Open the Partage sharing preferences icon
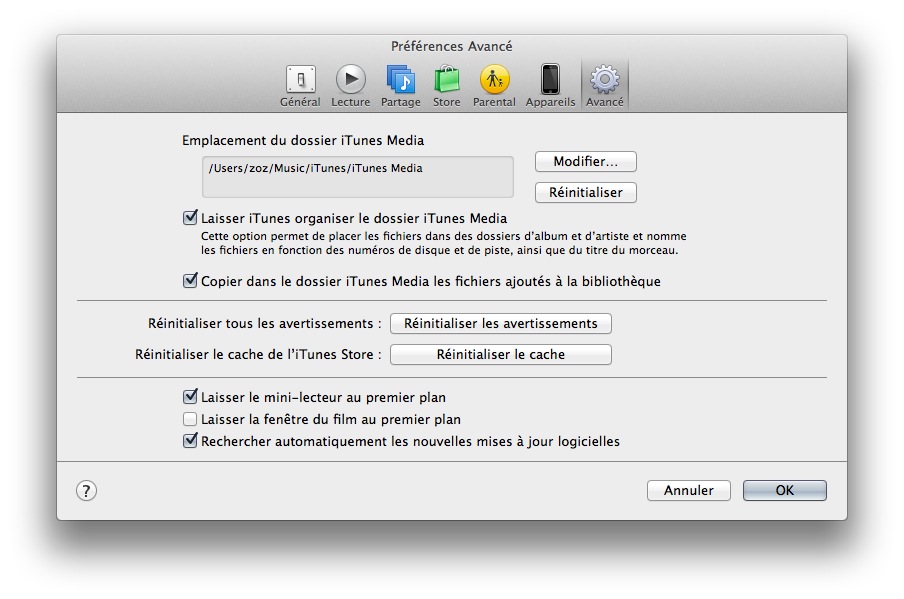The height and width of the screenshot is (599, 904). tap(401, 80)
